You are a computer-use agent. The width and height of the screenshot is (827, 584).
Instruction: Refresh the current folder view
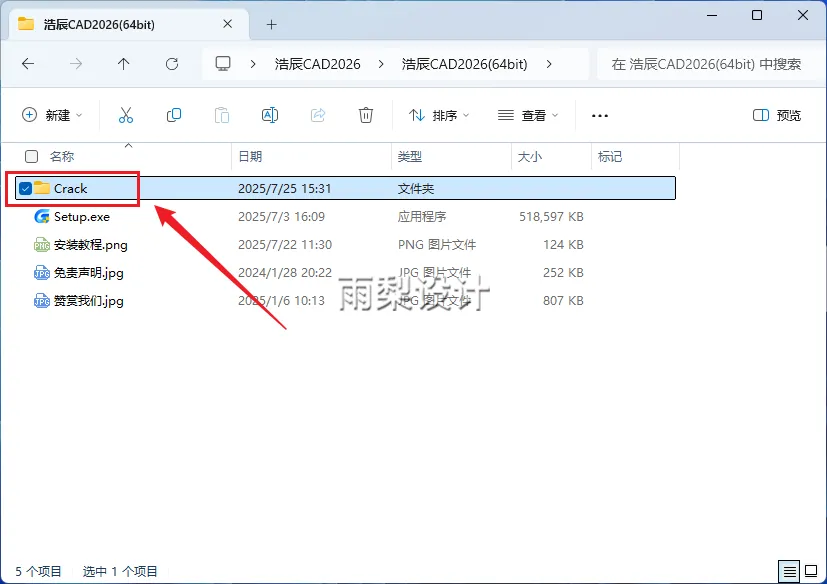coord(172,64)
